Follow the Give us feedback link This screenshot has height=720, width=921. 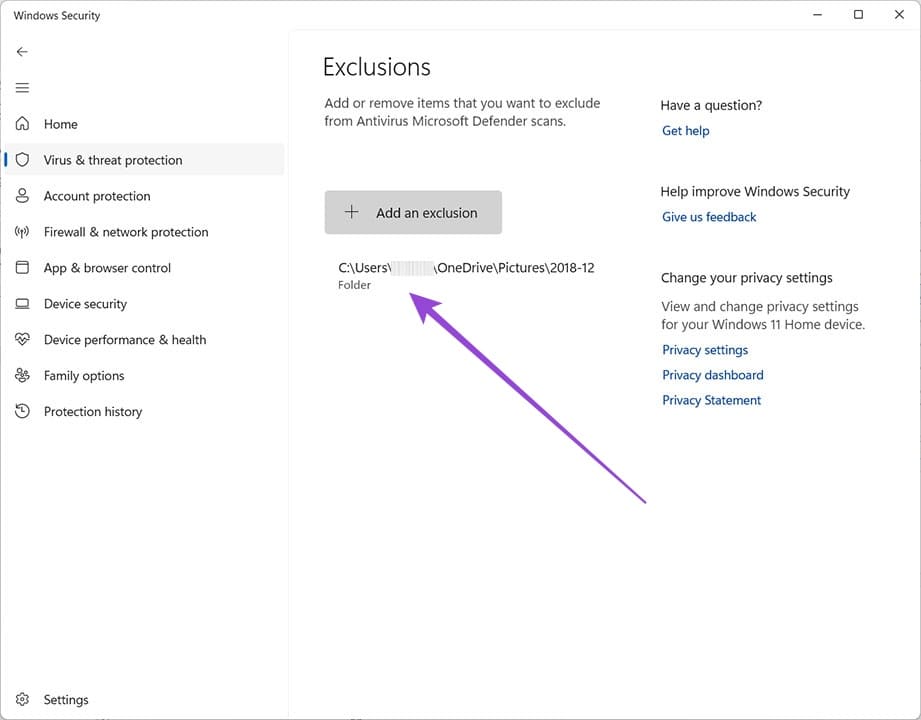click(x=709, y=217)
